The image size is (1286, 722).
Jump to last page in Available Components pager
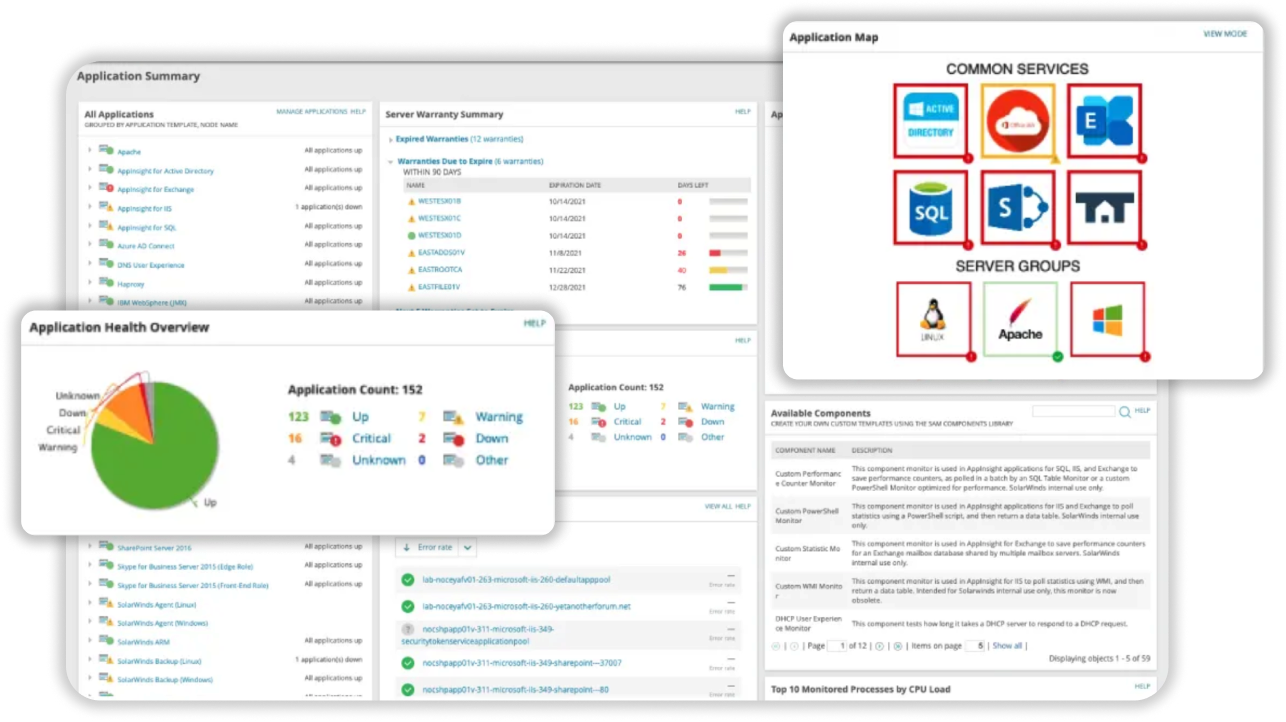(897, 646)
